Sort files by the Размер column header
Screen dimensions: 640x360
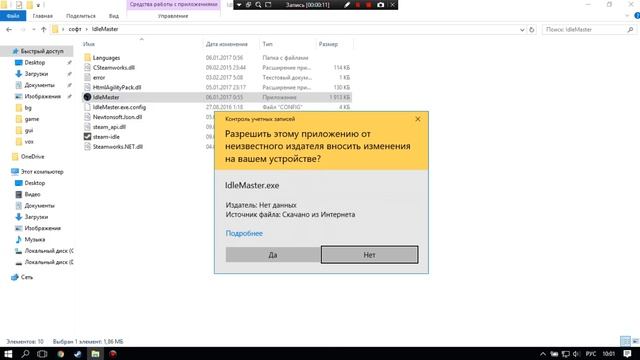[x=328, y=44]
